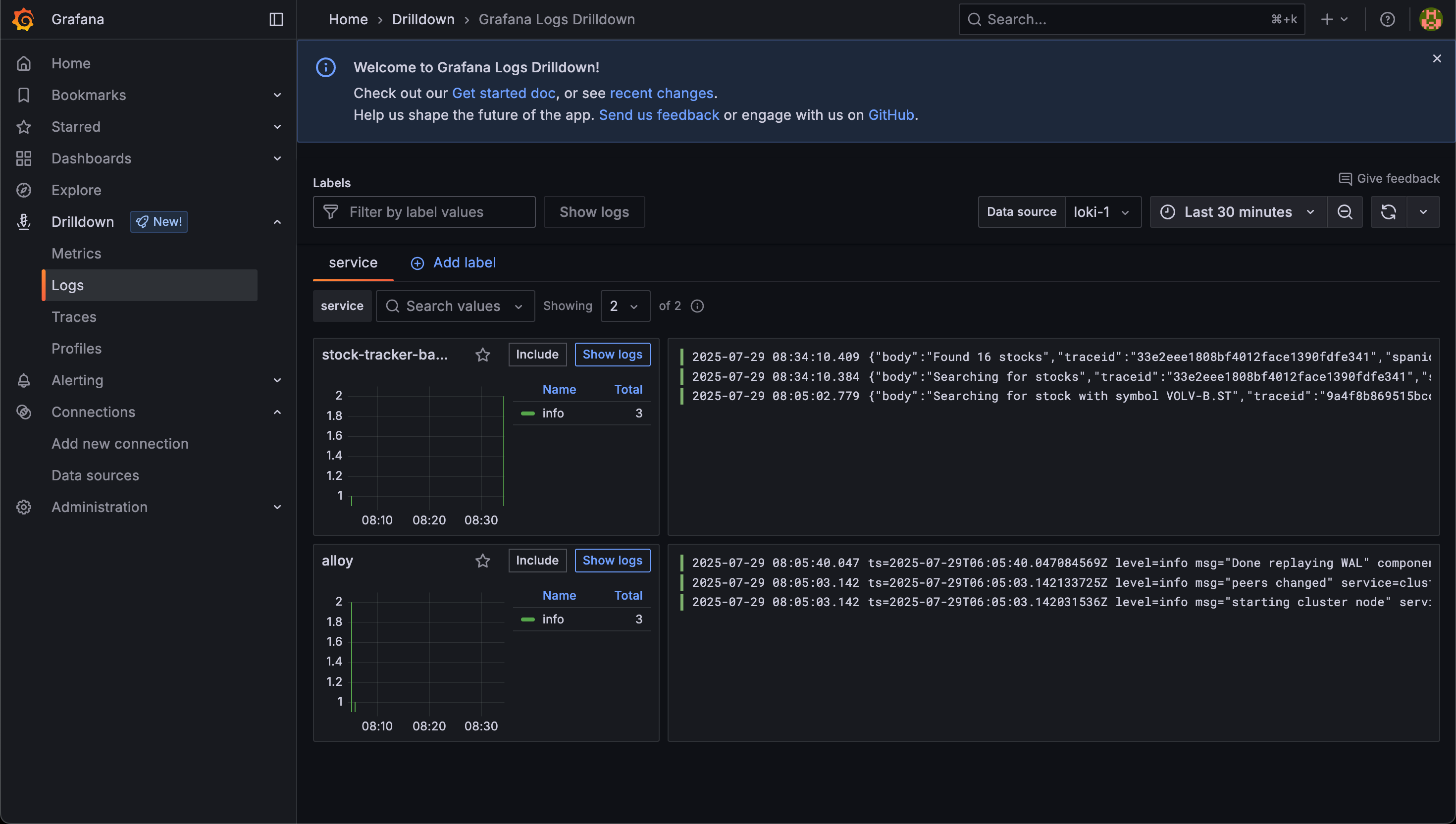
Task: Click the refresh icon
Action: pyautogui.click(x=1389, y=211)
